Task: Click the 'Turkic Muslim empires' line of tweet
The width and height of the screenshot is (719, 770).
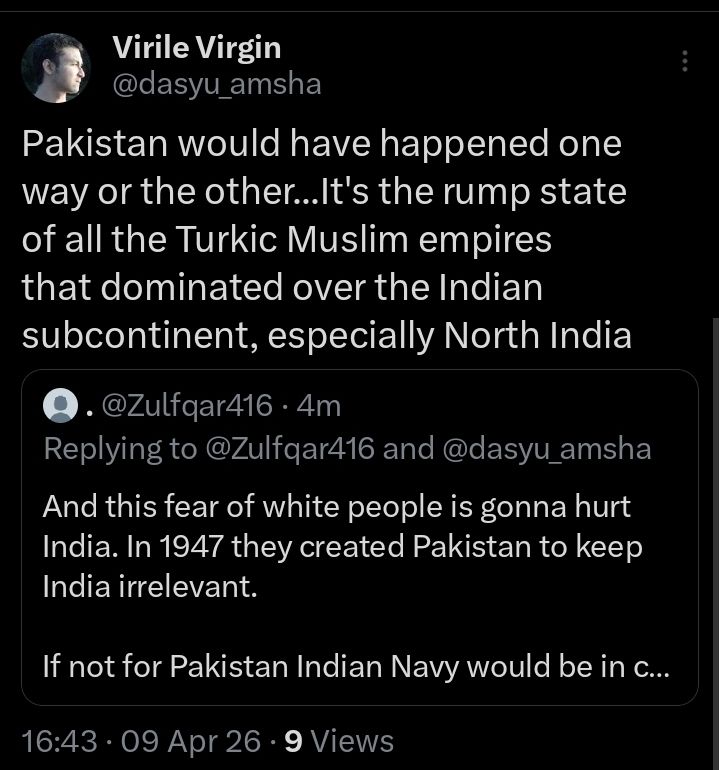Action: click(286, 240)
